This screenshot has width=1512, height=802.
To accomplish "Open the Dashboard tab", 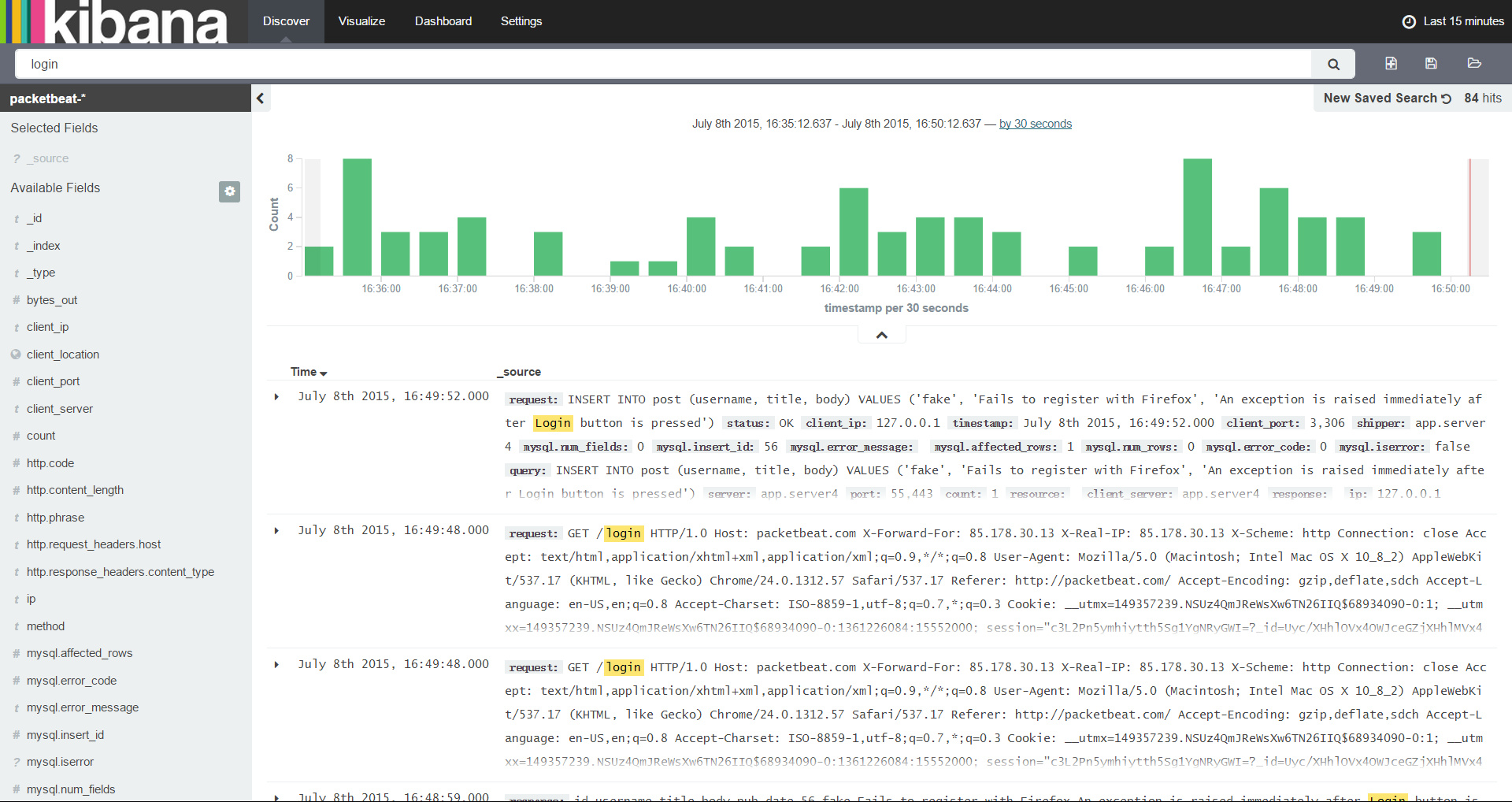I will pos(443,21).
